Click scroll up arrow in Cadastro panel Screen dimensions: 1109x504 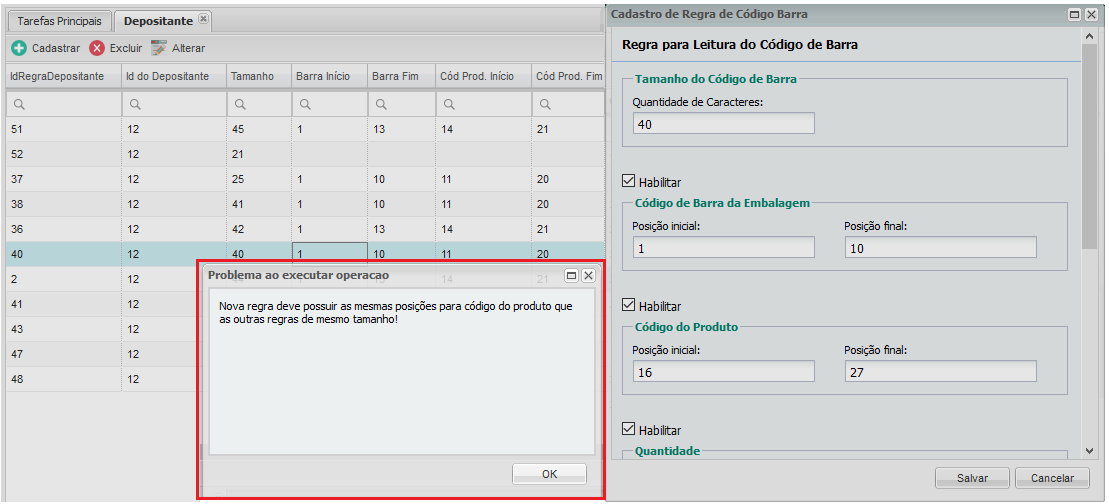tap(1091, 36)
